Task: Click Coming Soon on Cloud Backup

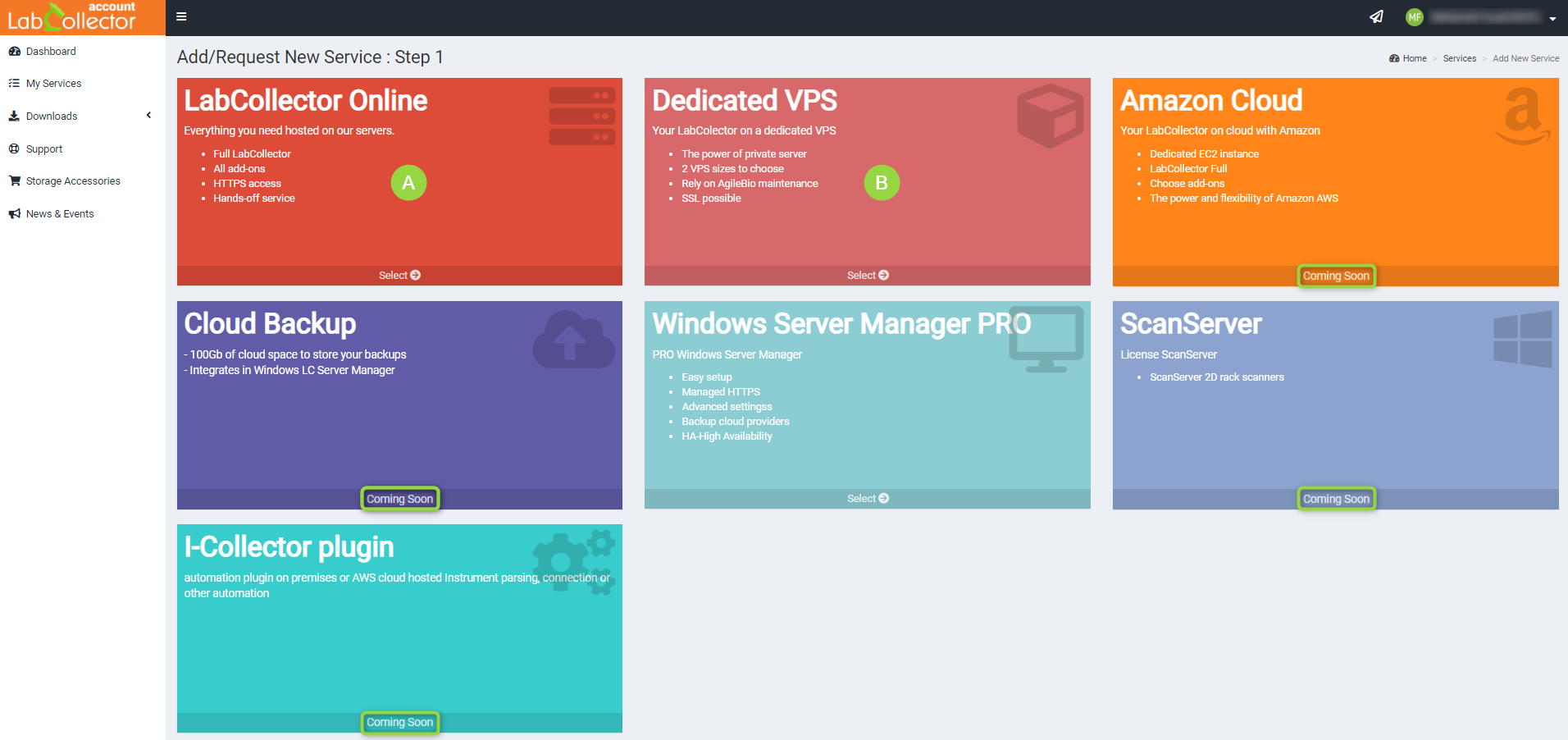Action: click(399, 499)
